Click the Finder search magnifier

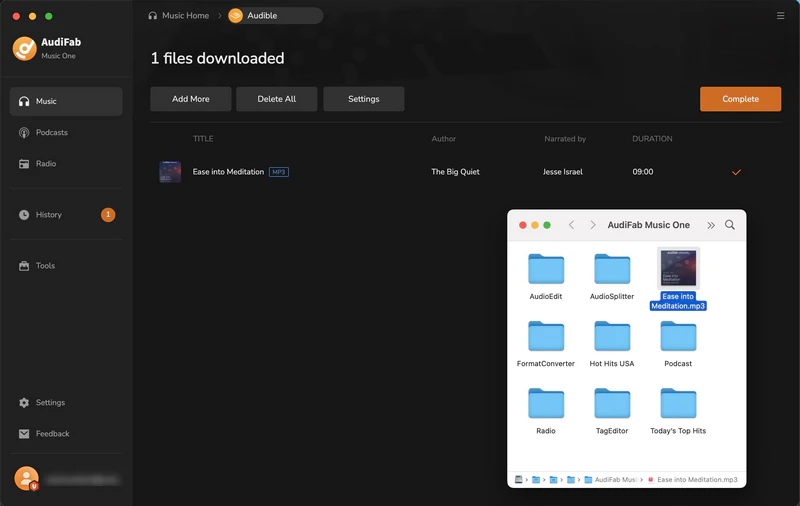pos(730,225)
